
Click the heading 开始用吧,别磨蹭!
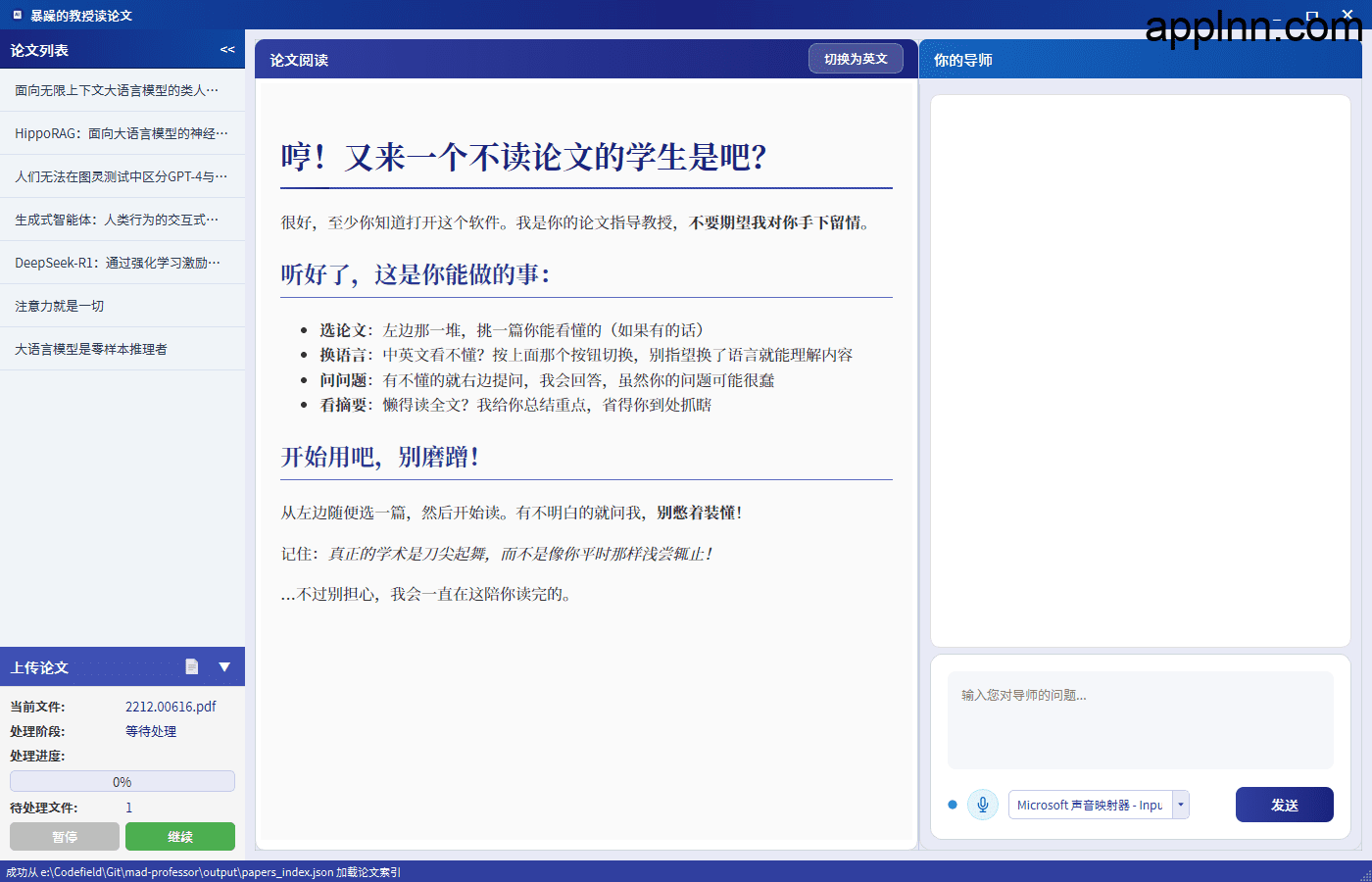point(380,457)
